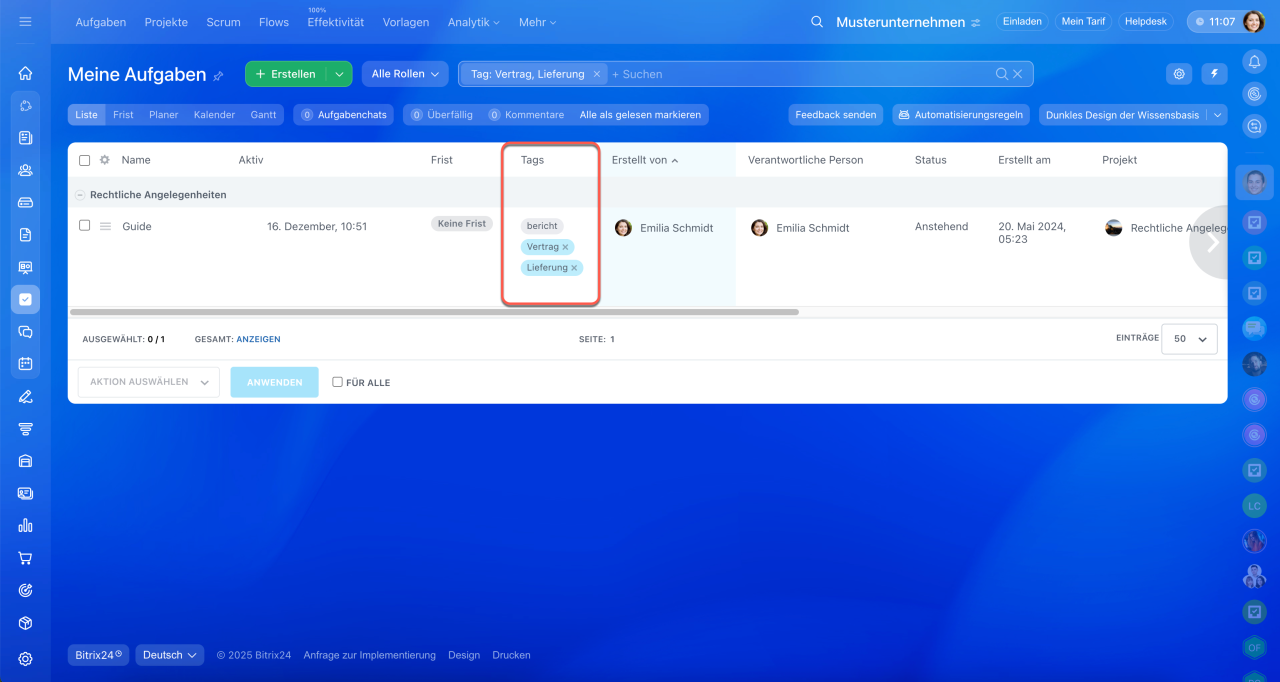Click the Einladen button
This screenshot has width=1280, height=682.
tap(1022, 21)
